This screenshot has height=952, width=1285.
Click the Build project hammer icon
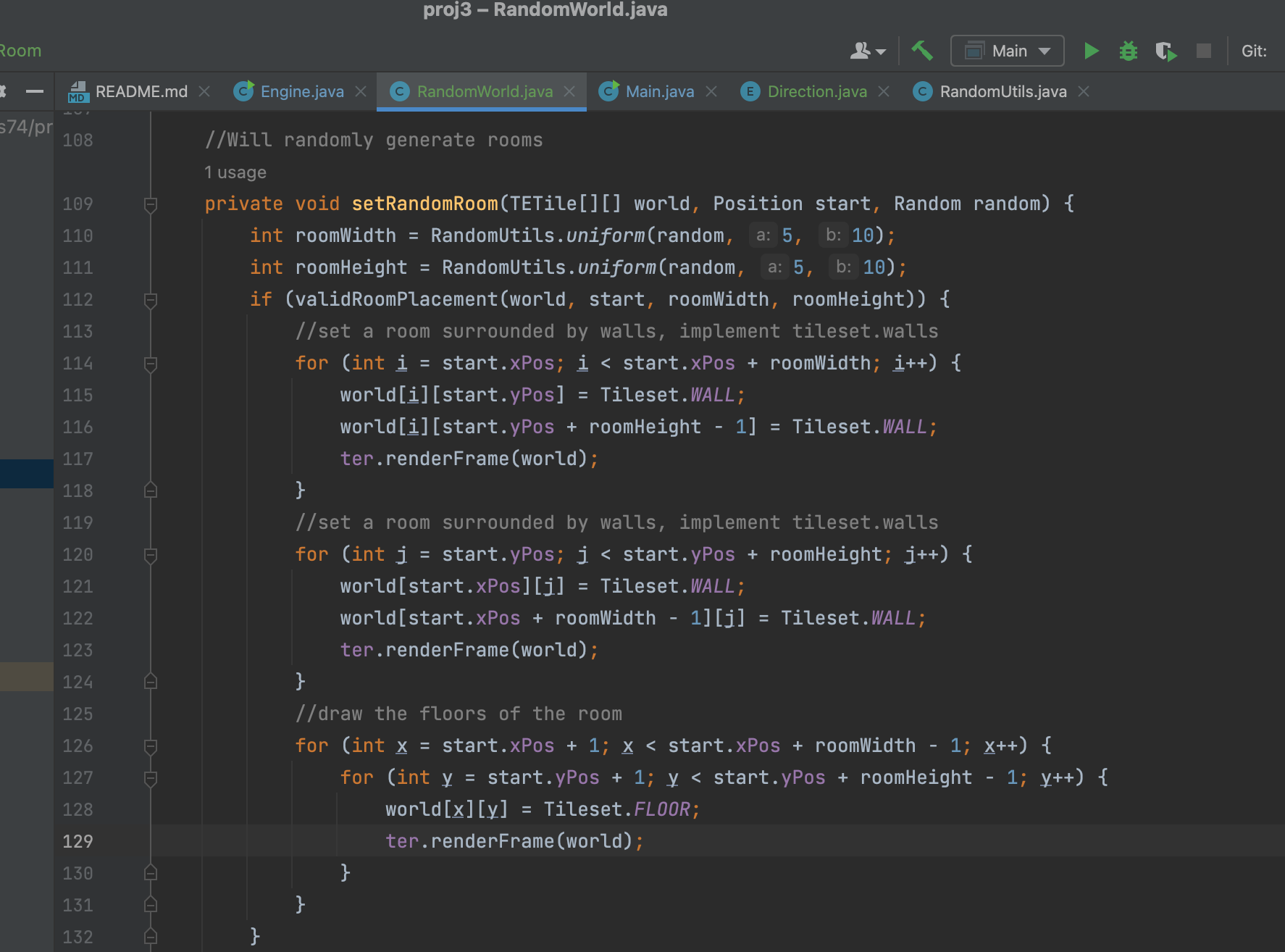click(x=922, y=51)
